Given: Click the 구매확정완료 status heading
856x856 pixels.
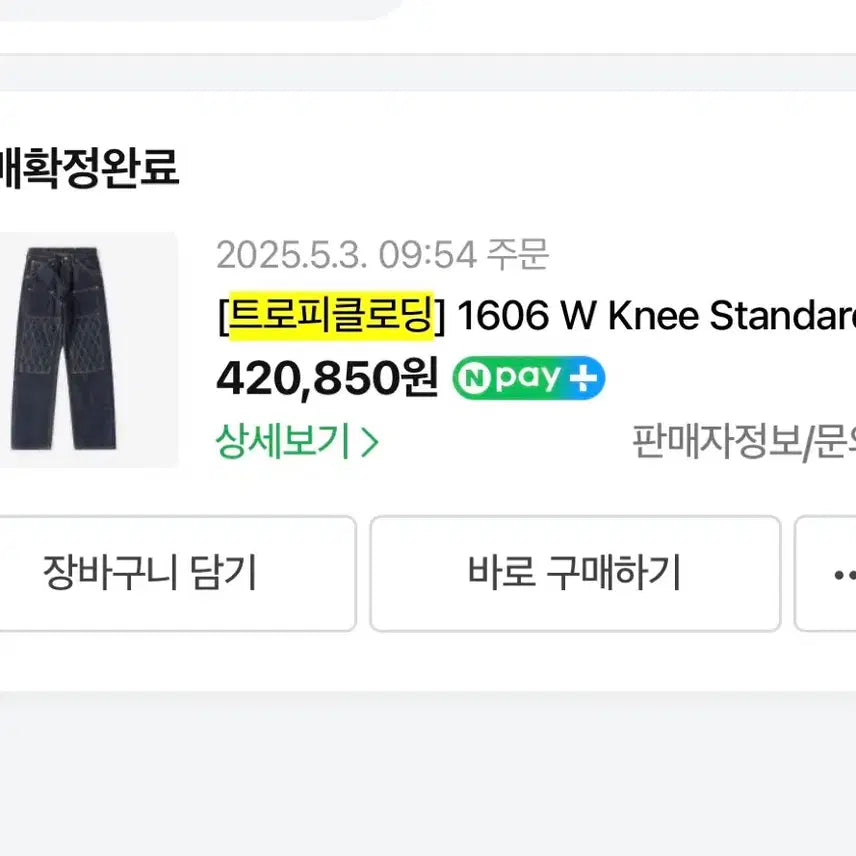Looking at the screenshot, I should (x=88, y=168).
